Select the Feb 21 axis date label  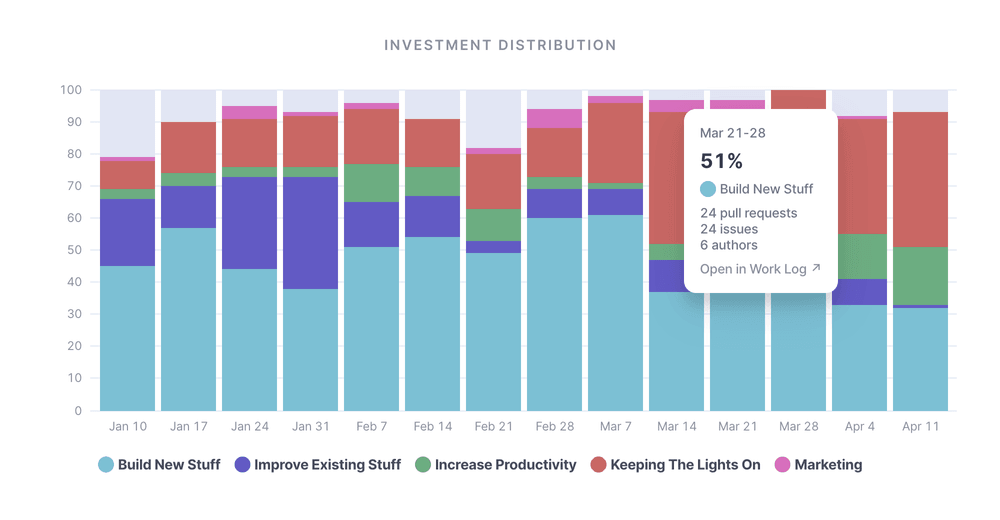[493, 426]
